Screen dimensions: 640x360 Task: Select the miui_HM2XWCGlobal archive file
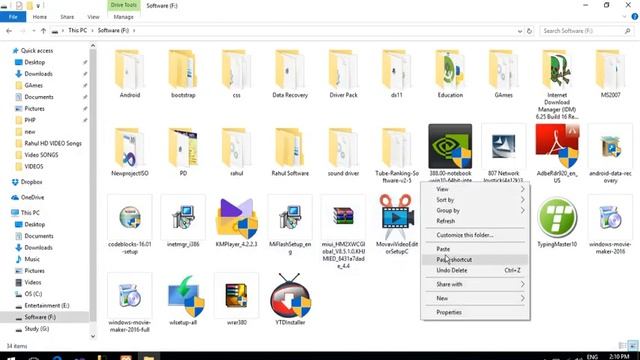(343, 232)
